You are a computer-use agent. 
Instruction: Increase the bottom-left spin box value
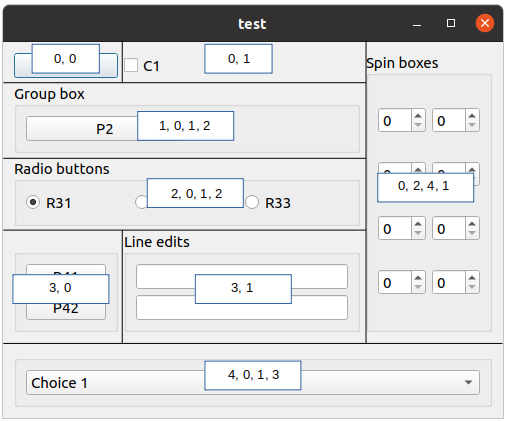(418, 277)
